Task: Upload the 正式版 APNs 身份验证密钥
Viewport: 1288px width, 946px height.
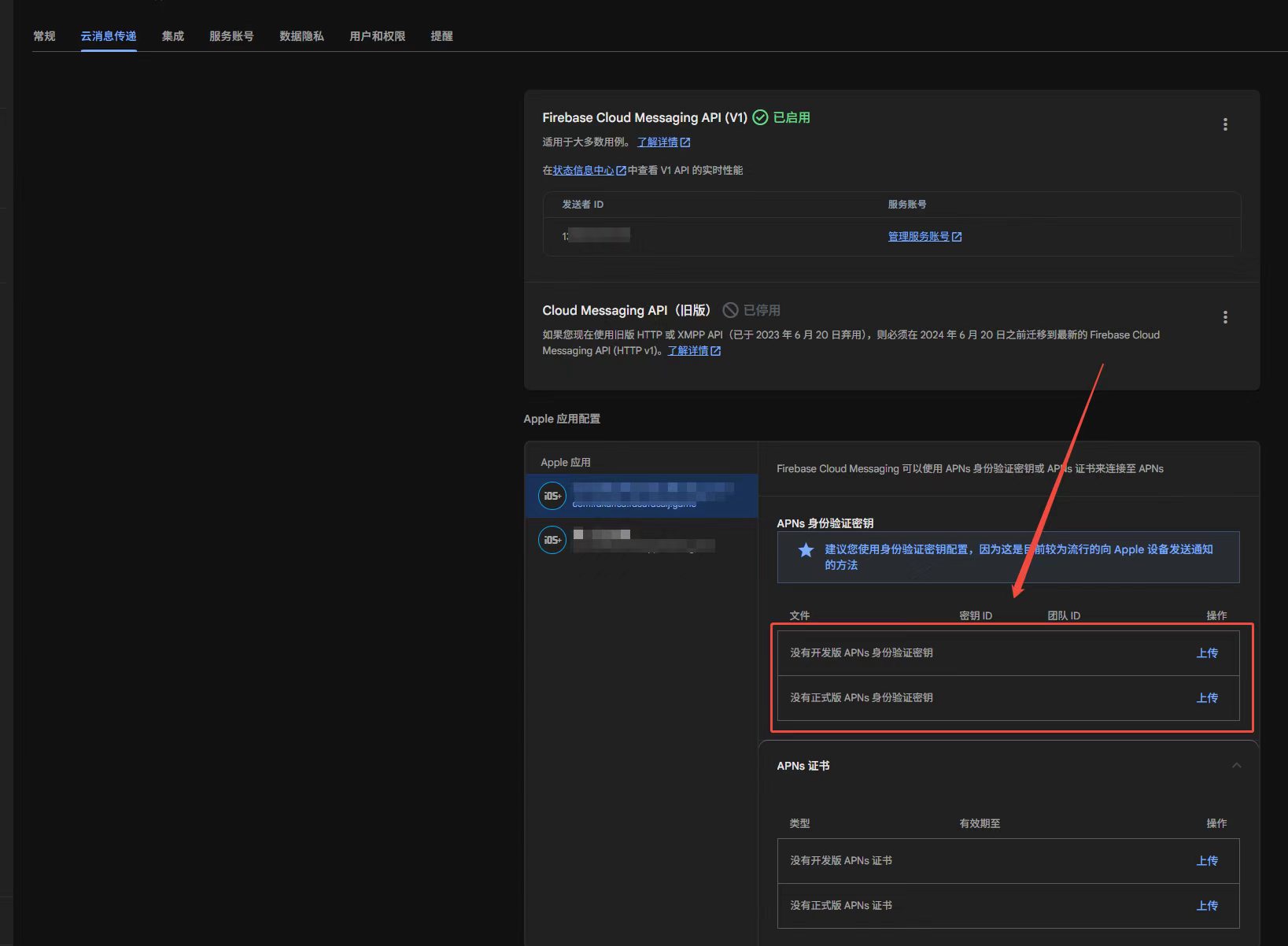Action: 1206,698
